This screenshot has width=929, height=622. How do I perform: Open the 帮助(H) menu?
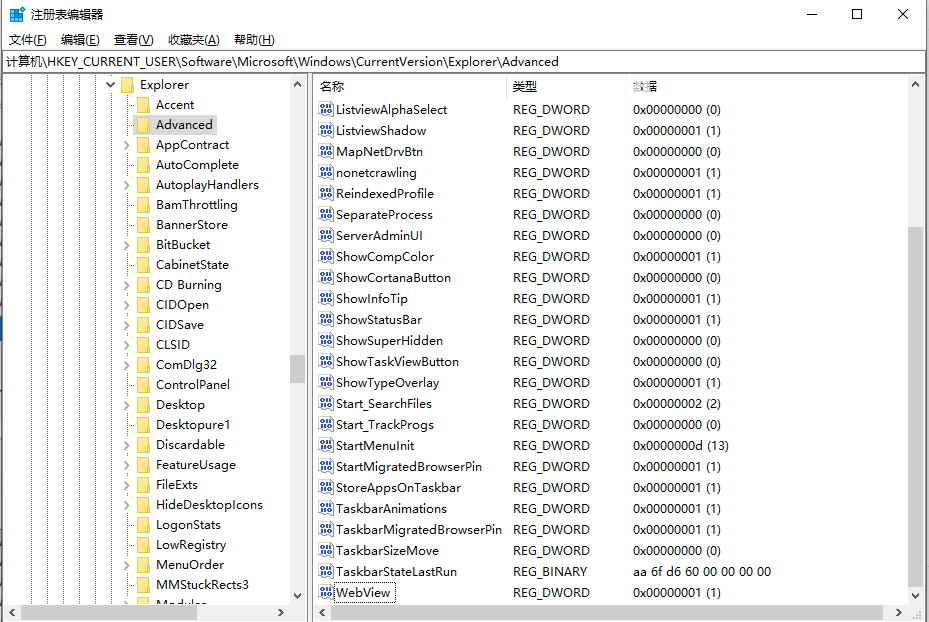[254, 40]
